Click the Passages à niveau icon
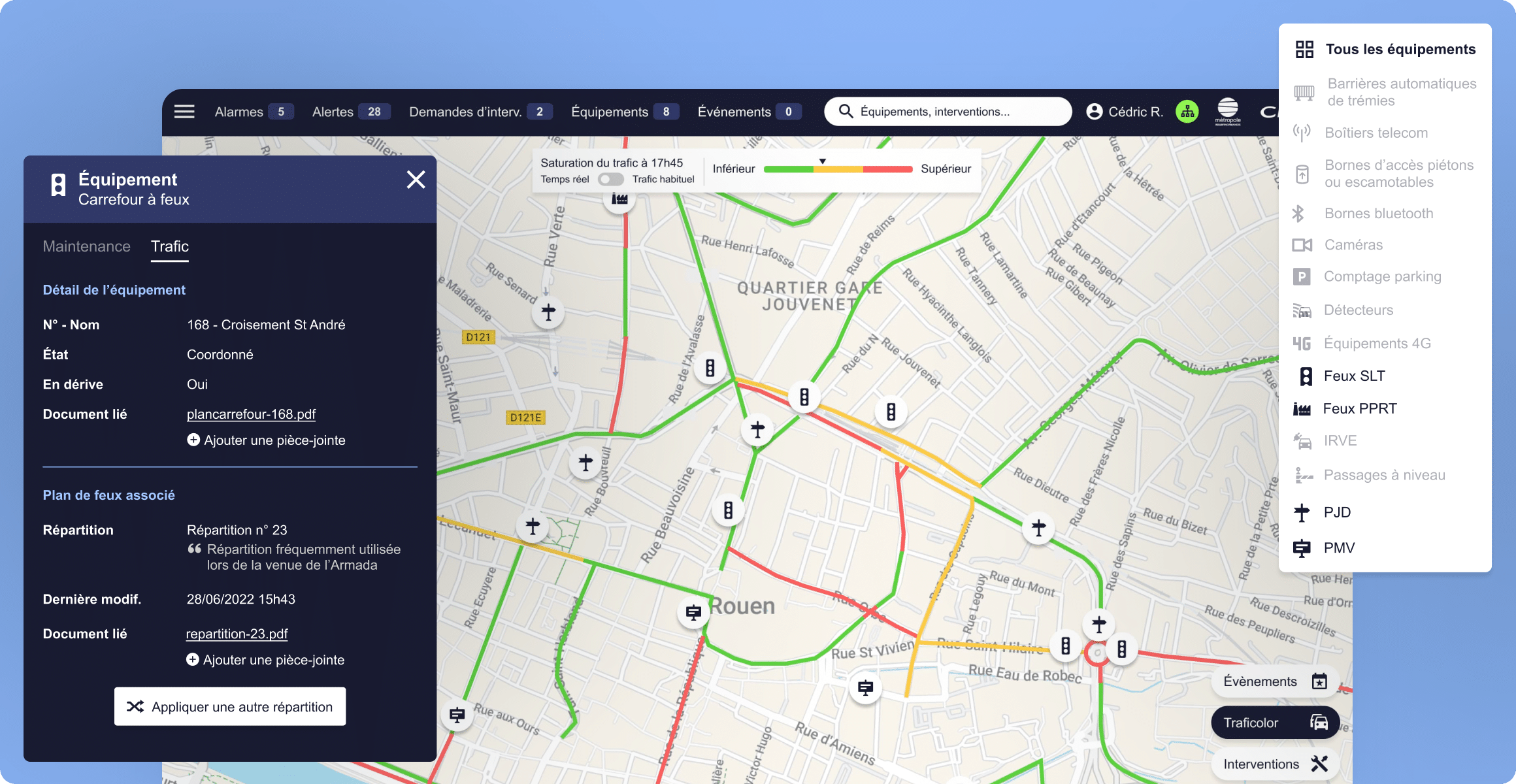The height and width of the screenshot is (784, 1516). click(x=1303, y=476)
